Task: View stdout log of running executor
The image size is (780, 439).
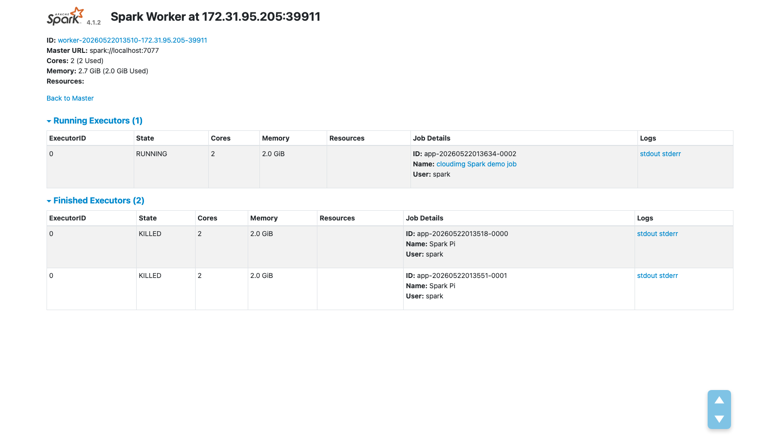Action: pos(650,154)
